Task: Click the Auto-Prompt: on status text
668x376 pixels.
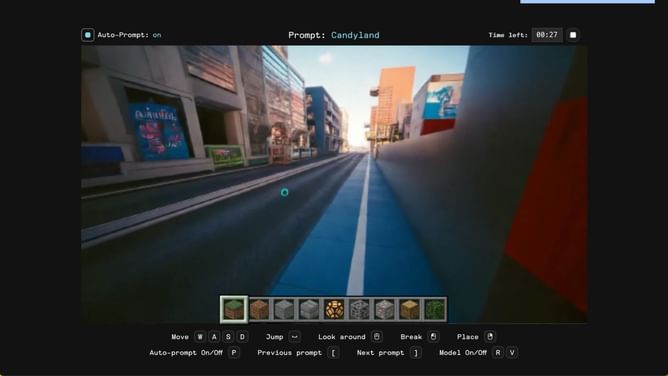Action: 130,35
